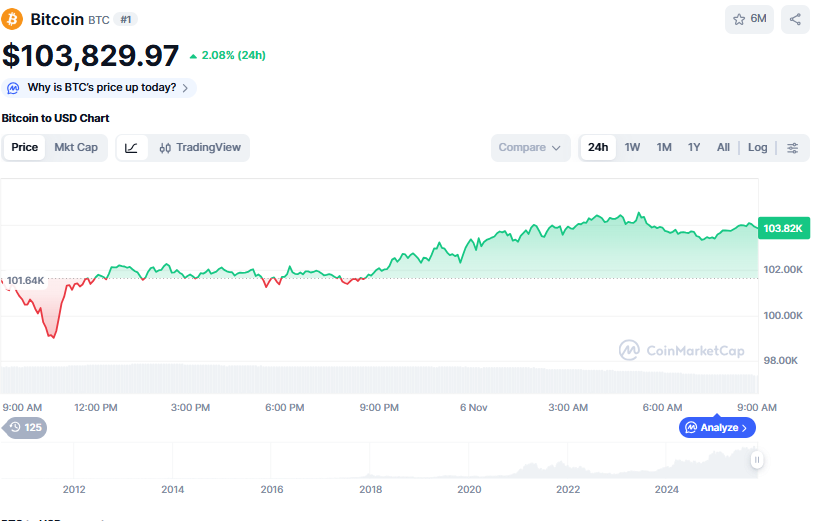Switch chart to Price view
The width and height of the screenshot is (818, 521).
(x=25, y=148)
